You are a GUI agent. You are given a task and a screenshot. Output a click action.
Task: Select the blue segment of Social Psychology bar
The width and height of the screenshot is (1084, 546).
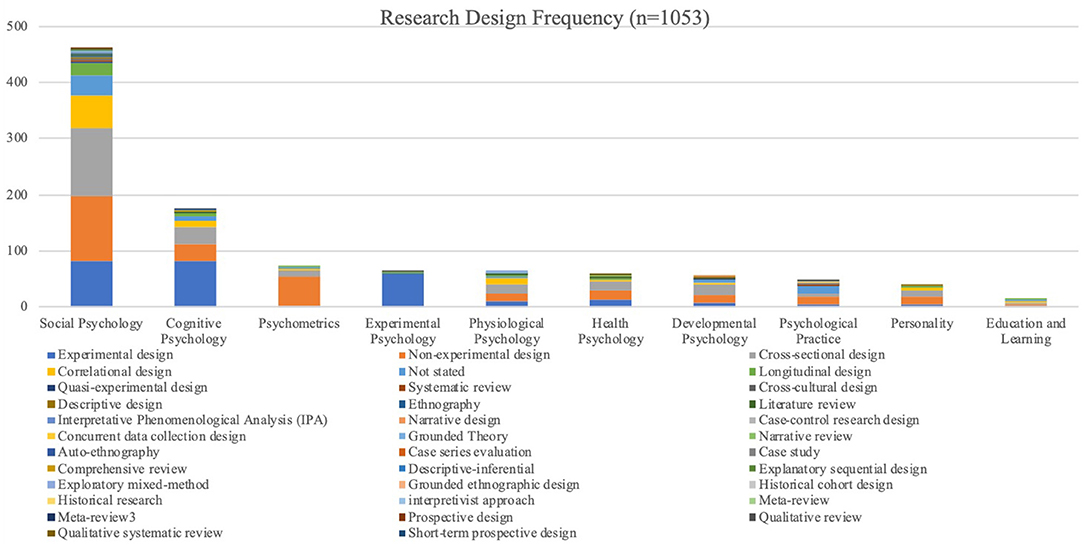91,283
